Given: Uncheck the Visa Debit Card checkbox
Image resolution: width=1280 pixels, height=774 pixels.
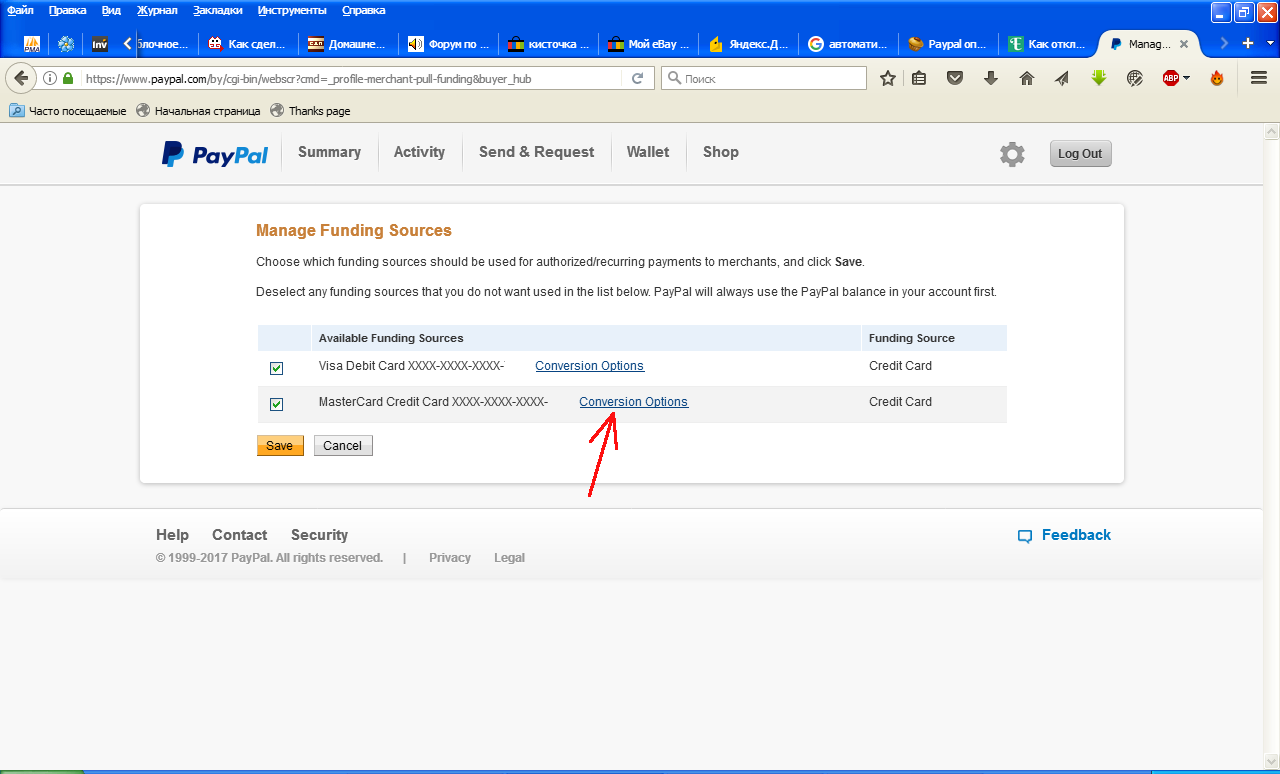Looking at the screenshot, I should [276, 368].
